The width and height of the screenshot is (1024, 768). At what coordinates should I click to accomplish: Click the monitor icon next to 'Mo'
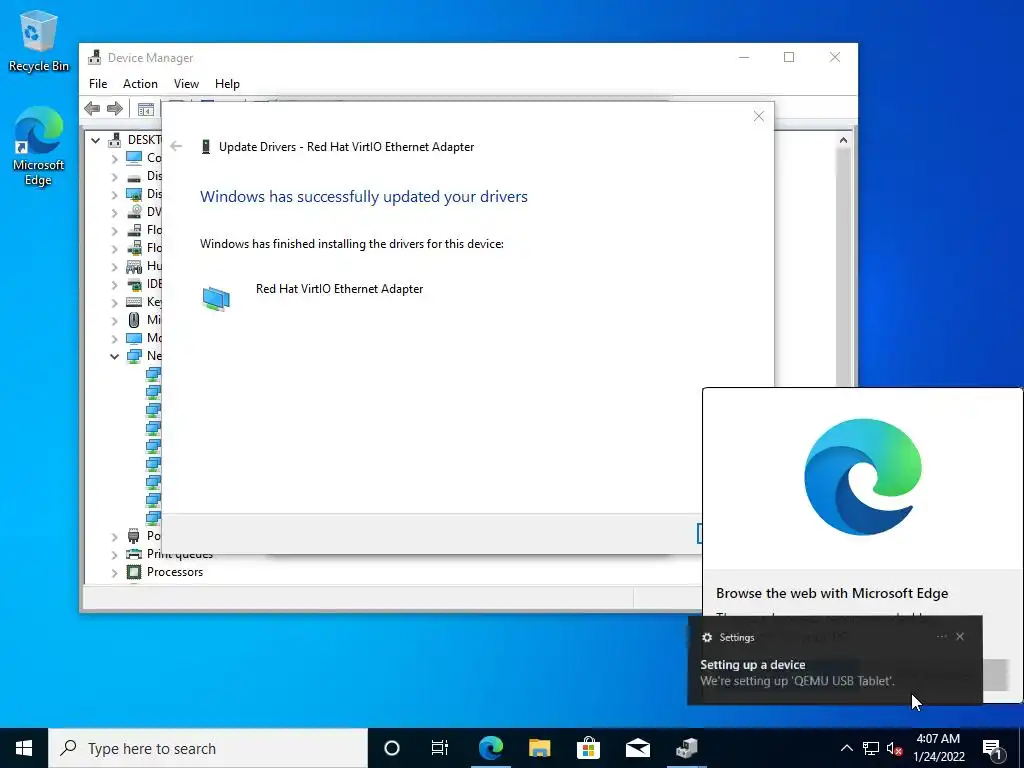click(134, 338)
